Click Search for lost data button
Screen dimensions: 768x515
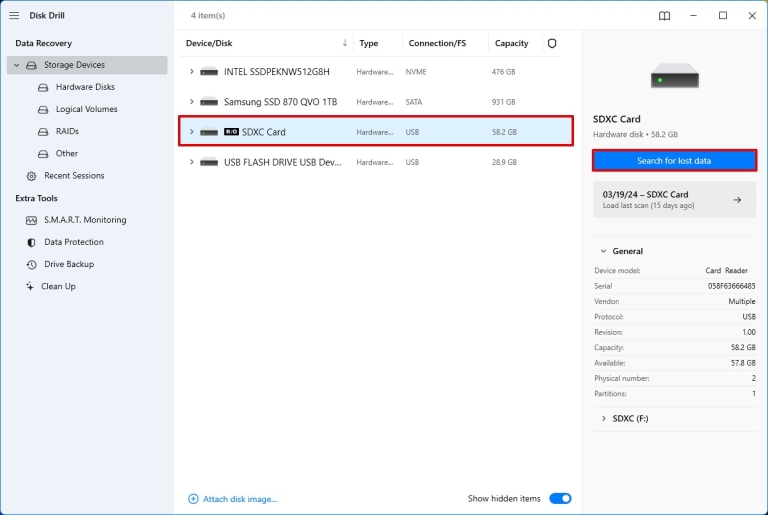point(674,161)
